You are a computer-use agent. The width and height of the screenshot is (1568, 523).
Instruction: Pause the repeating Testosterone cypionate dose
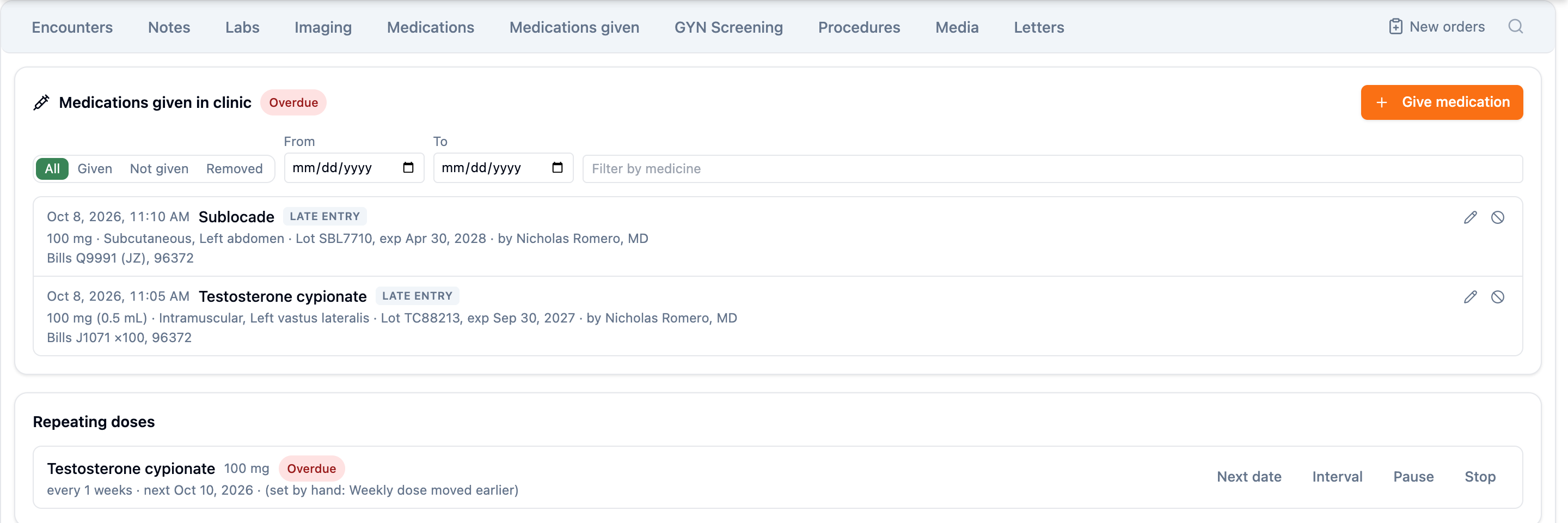1413,477
